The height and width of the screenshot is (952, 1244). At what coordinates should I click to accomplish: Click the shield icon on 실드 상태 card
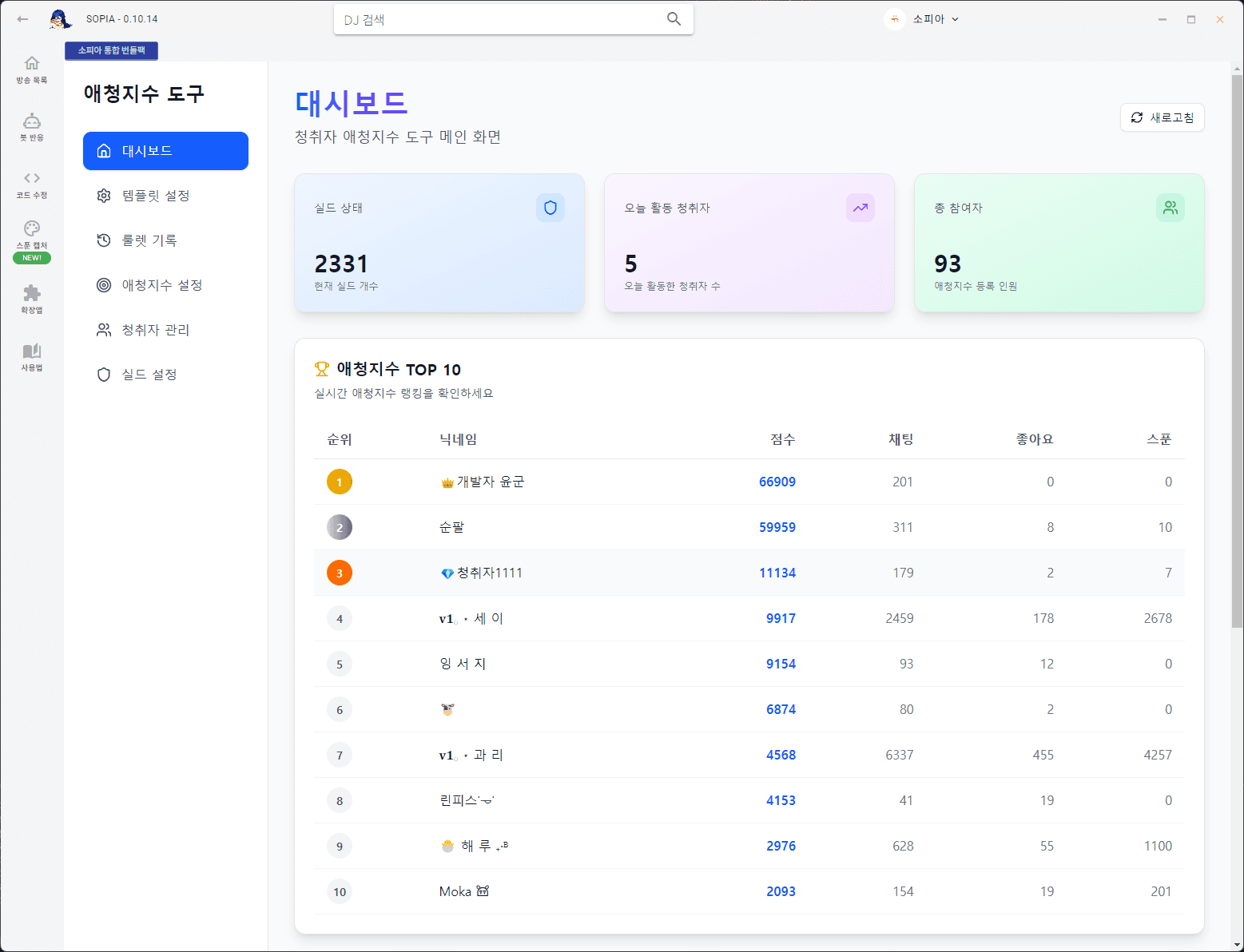coord(550,208)
